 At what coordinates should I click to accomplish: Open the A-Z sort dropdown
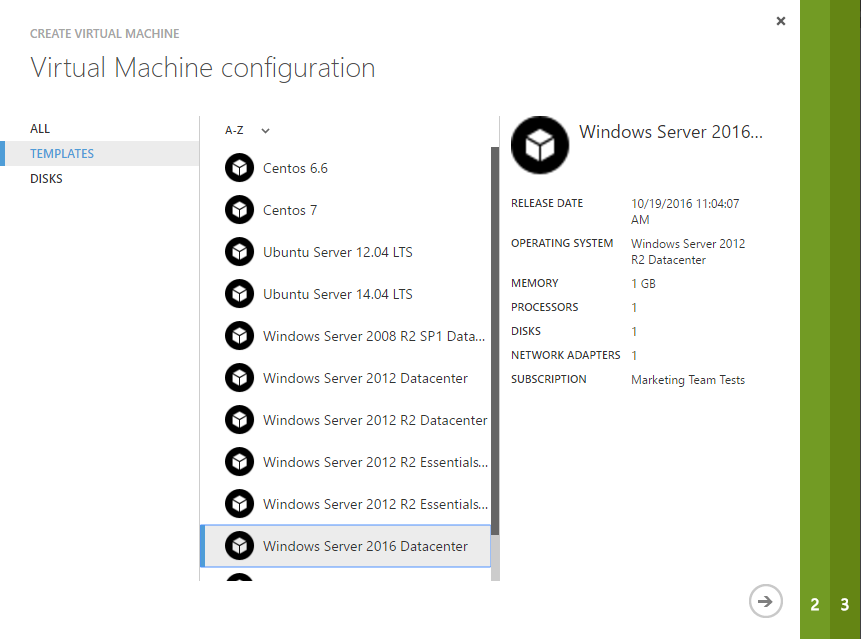247,131
